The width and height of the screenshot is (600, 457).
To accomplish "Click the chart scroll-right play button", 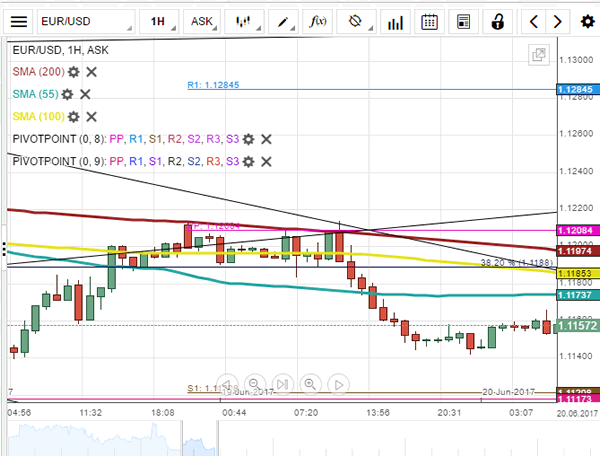I will pyautogui.click(x=339, y=385).
